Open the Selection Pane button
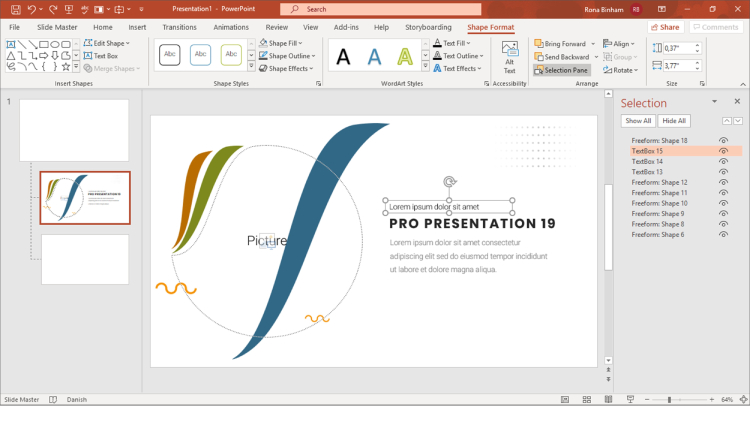 (x=562, y=70)
